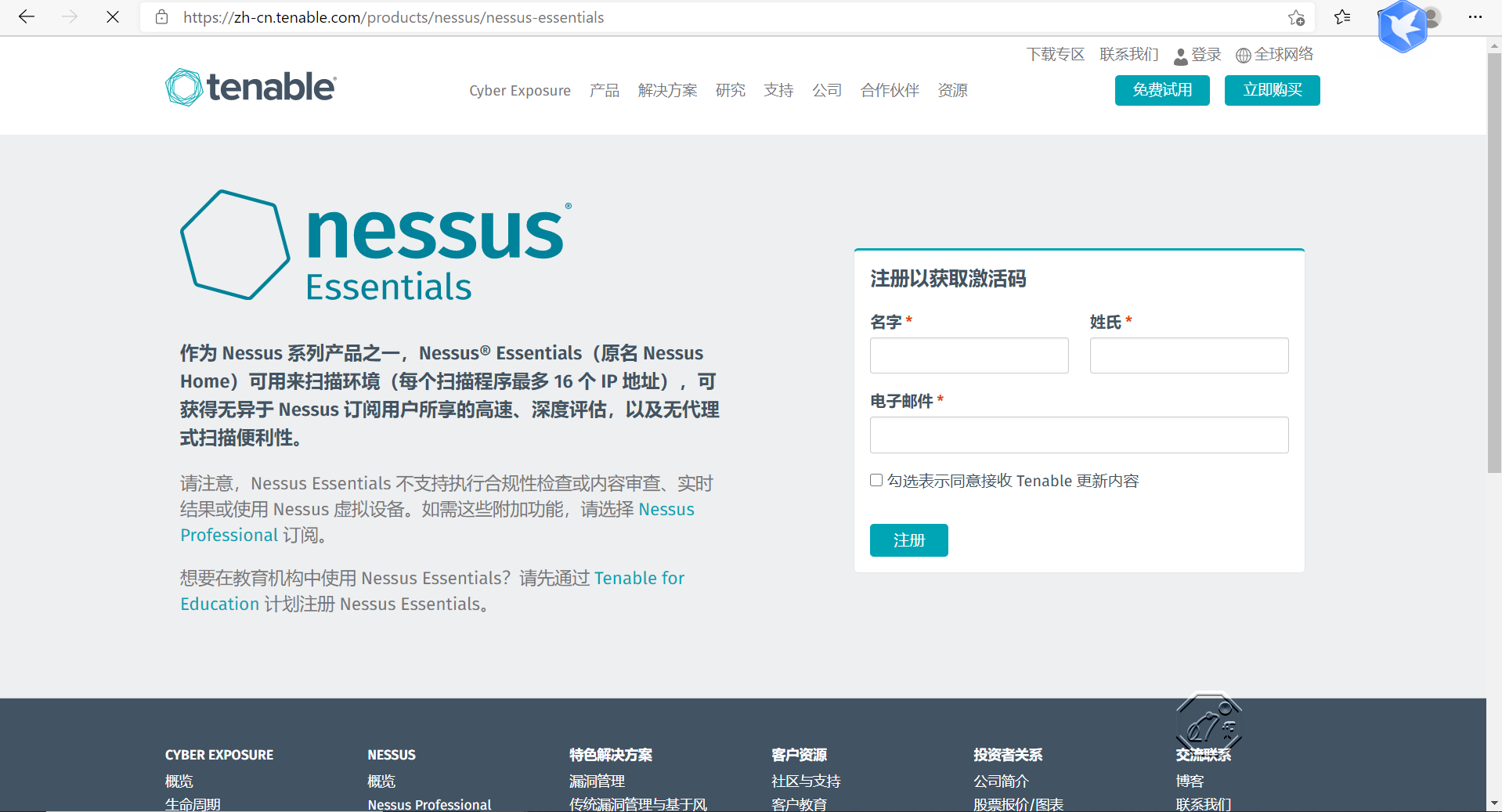View site lock information icon
1502x812 pixels.
coord(161,17)
